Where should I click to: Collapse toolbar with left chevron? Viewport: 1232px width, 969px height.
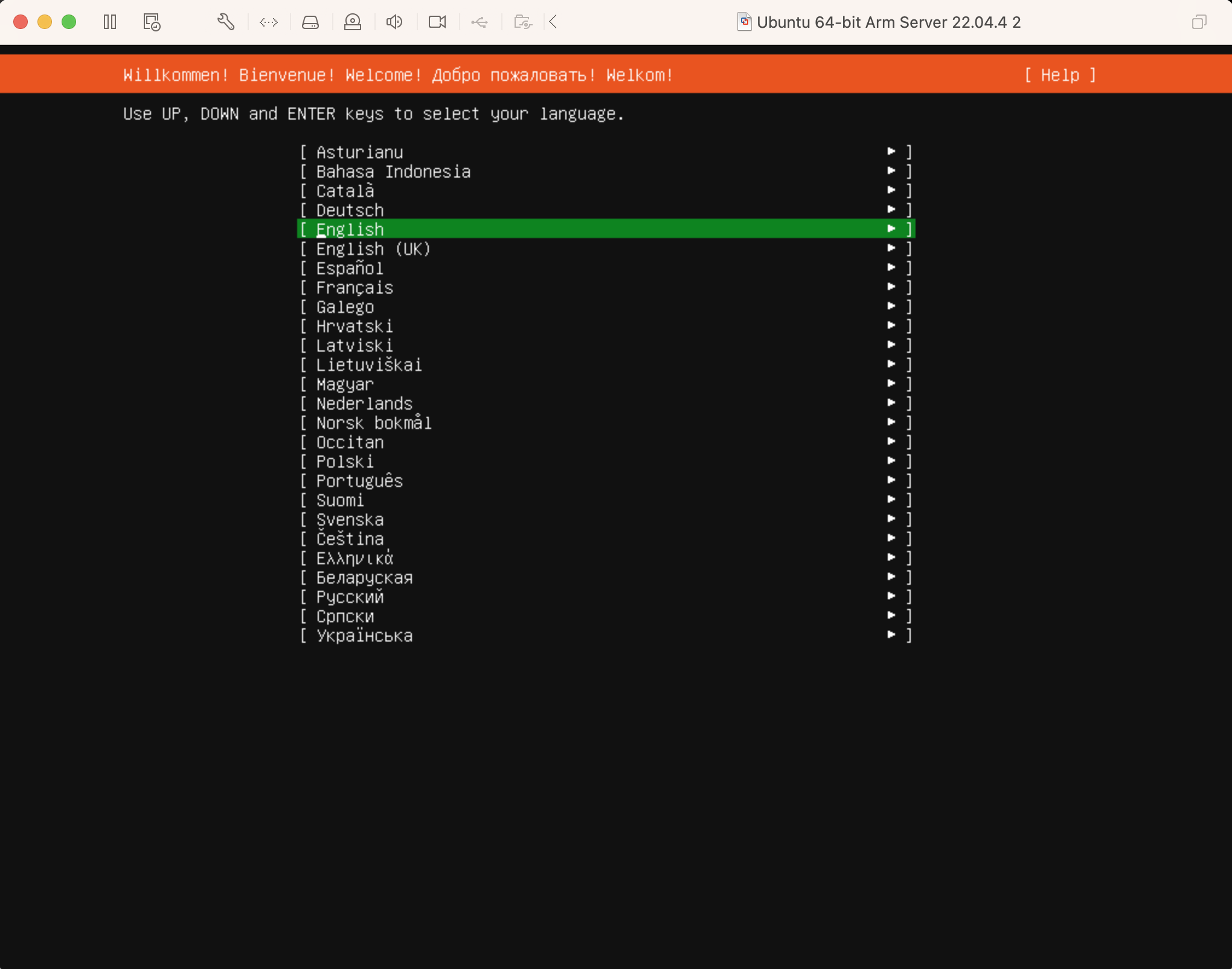(553, 22)
